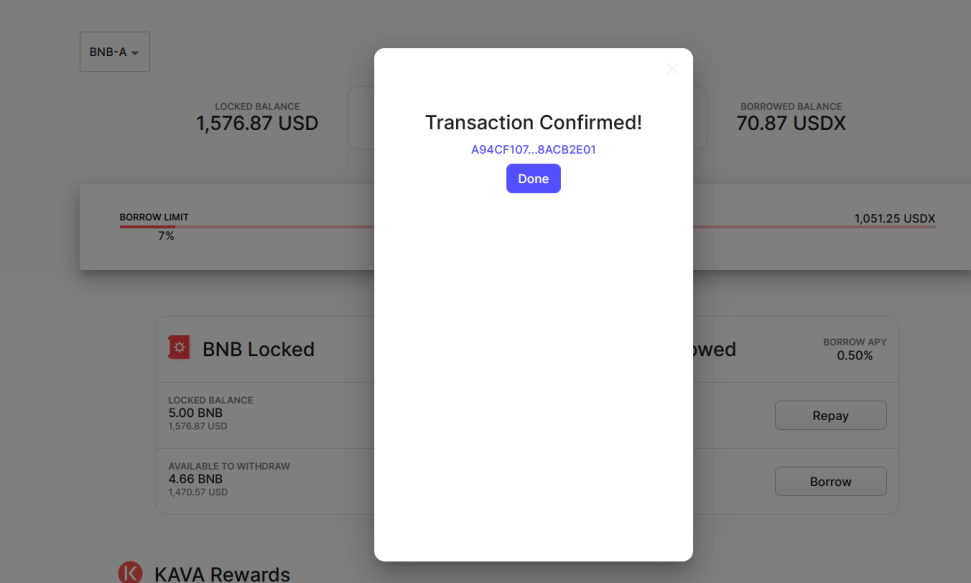The height and width of the screenshot is (583, 971).
Task: Select the 7% borrow limit label
Action: pyautogui.click(x=166, y=236)
